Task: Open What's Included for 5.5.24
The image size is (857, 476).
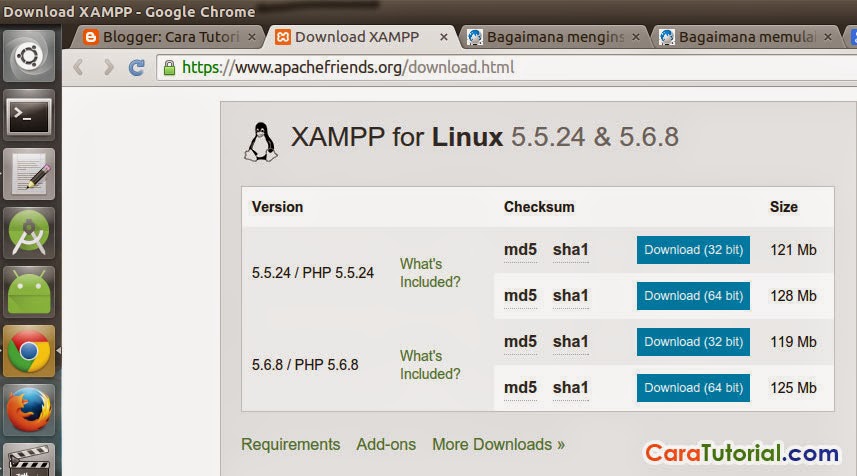Action: pos(430,273)
